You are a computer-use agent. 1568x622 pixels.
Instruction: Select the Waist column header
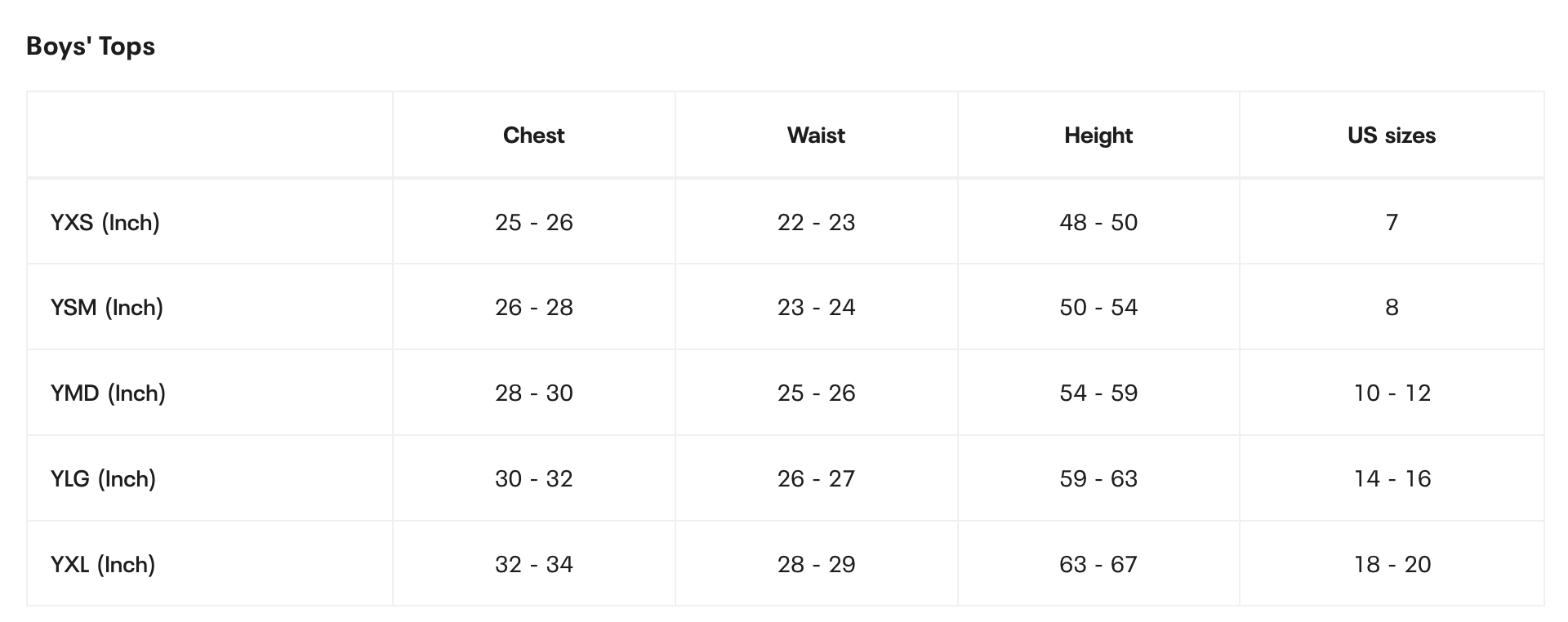click(816, 136)
